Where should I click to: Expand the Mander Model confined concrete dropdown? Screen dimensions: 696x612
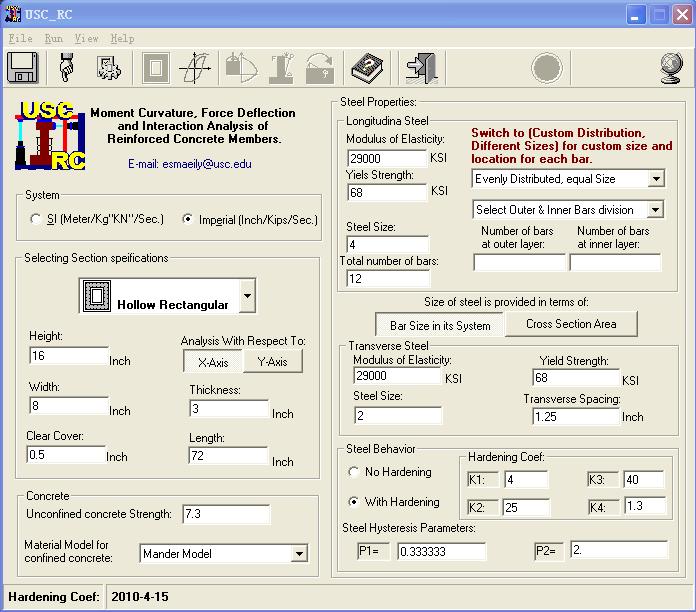pyautogui.click(x=299, y=553)
